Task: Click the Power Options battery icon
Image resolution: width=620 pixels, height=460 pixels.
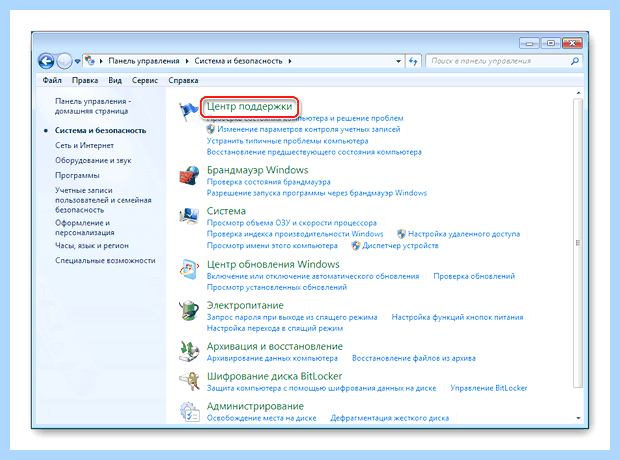Action: pyautogui.click(x=189, y=310)
